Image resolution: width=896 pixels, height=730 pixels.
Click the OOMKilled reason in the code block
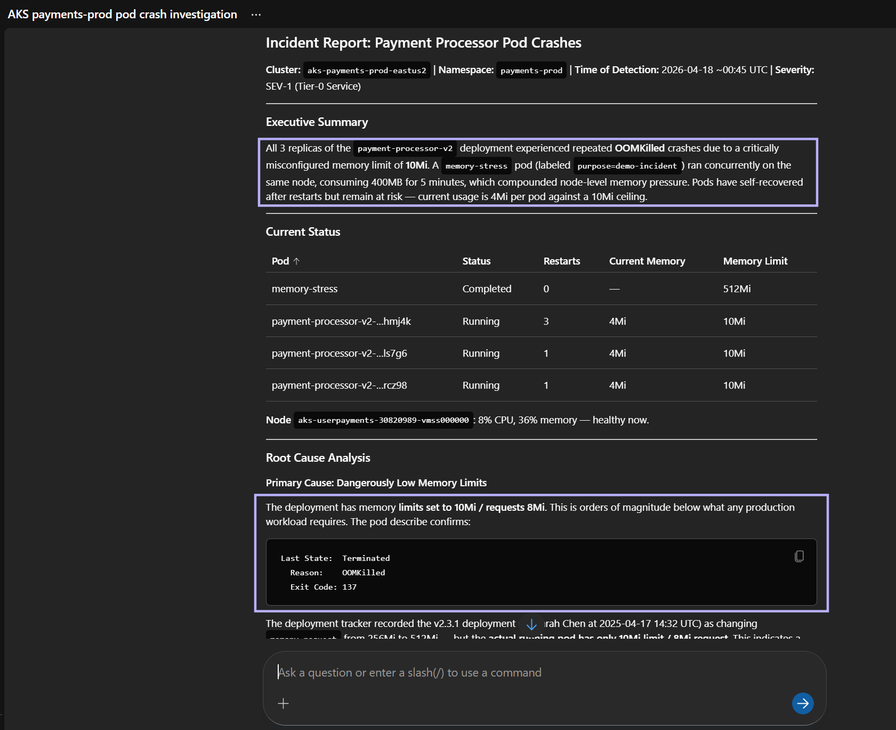(363, 572)
